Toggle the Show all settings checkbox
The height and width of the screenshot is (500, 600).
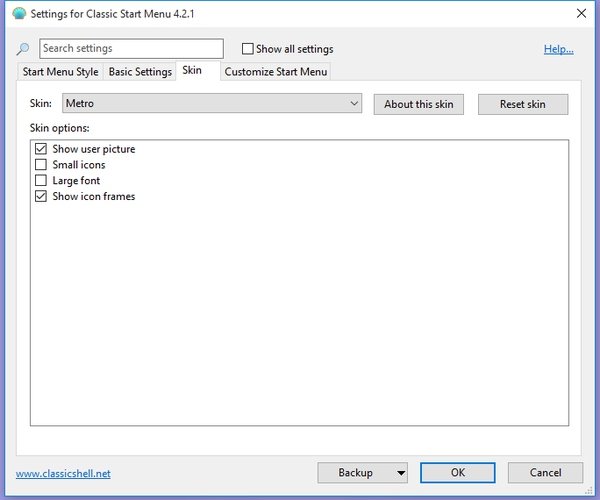[x=248, y=49]
